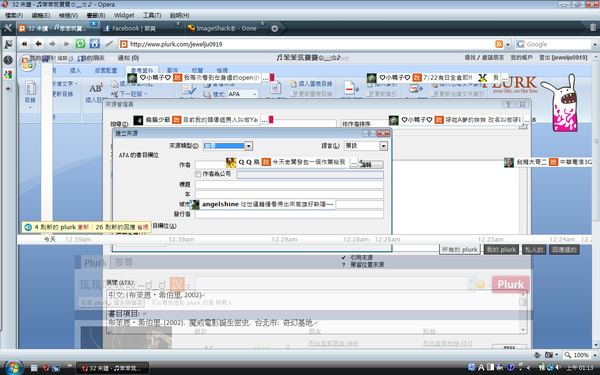This screenshot has width=600, height=375.
Task: Click the Opera fast-forward button
Action: coord(66,44)
